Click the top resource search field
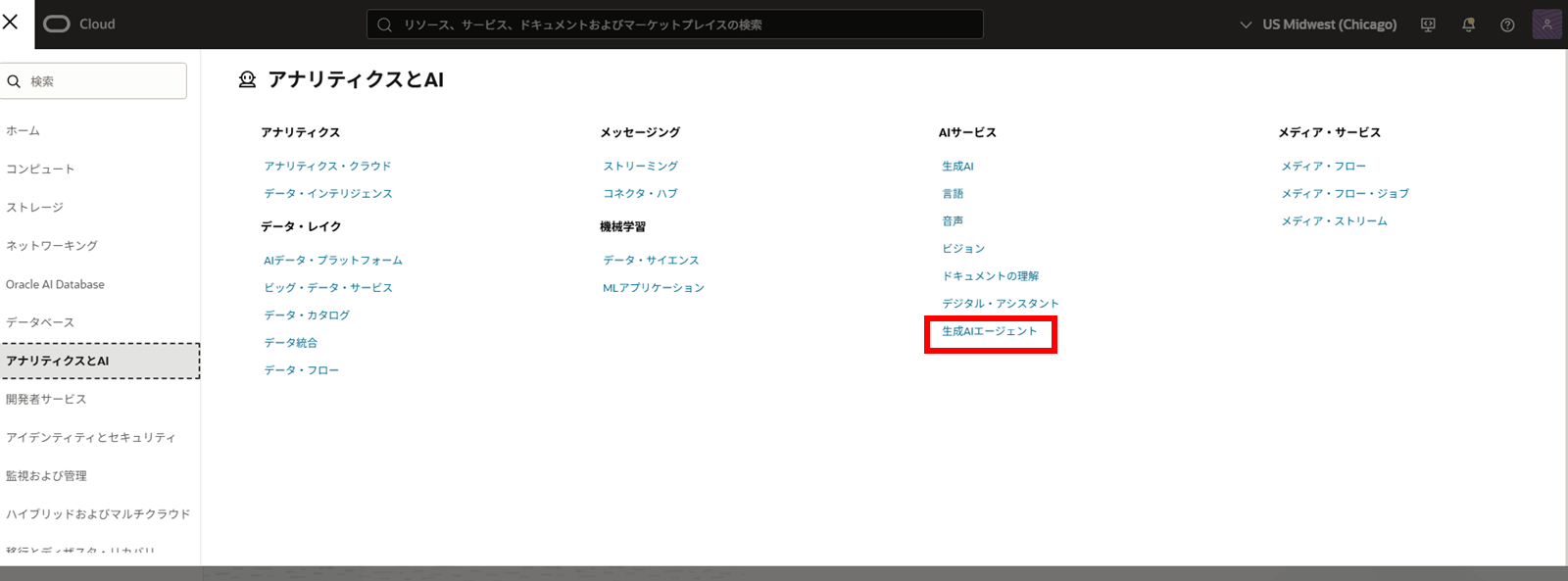This screenshot has height=581, width=1568. click(x=675, y=24)
